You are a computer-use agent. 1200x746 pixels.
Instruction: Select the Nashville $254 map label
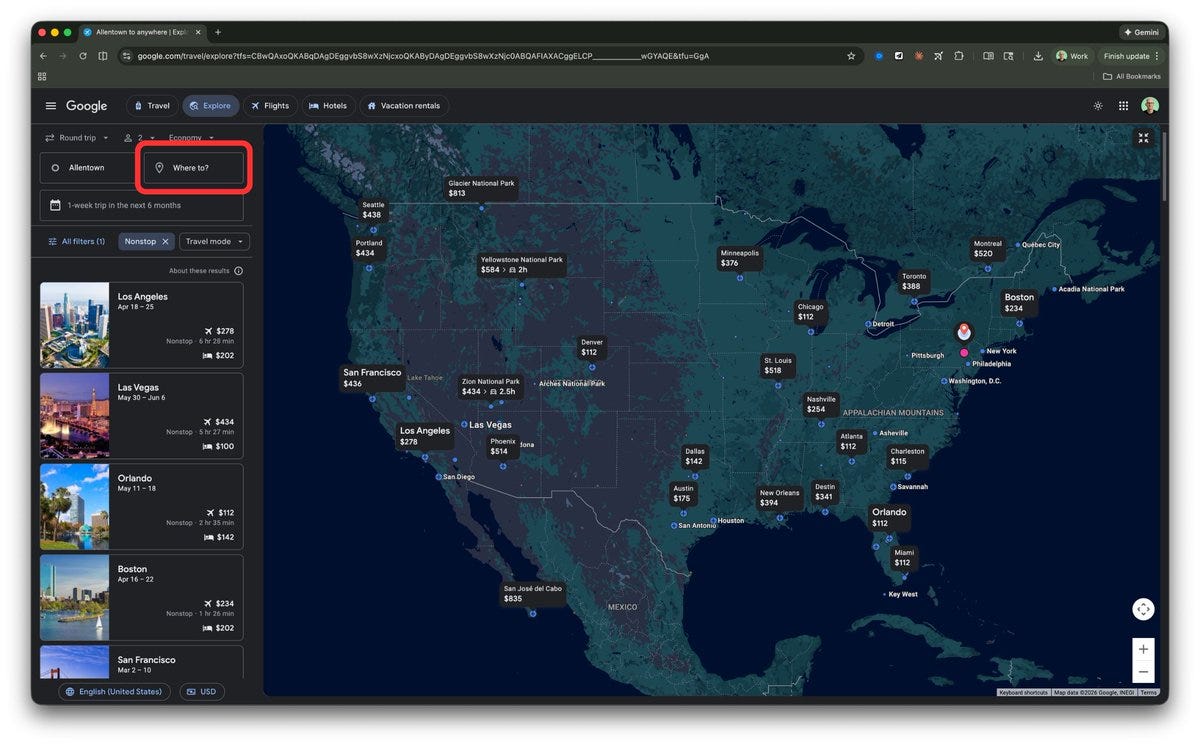[821, 404]
